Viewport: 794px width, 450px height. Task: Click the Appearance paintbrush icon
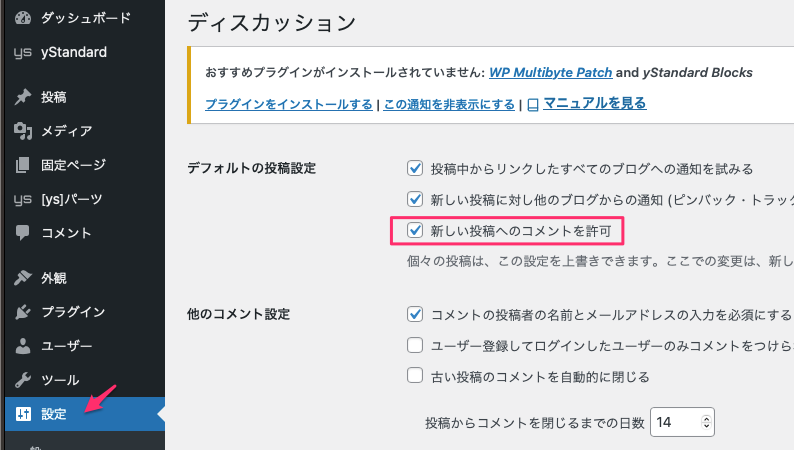click(23, 278)
